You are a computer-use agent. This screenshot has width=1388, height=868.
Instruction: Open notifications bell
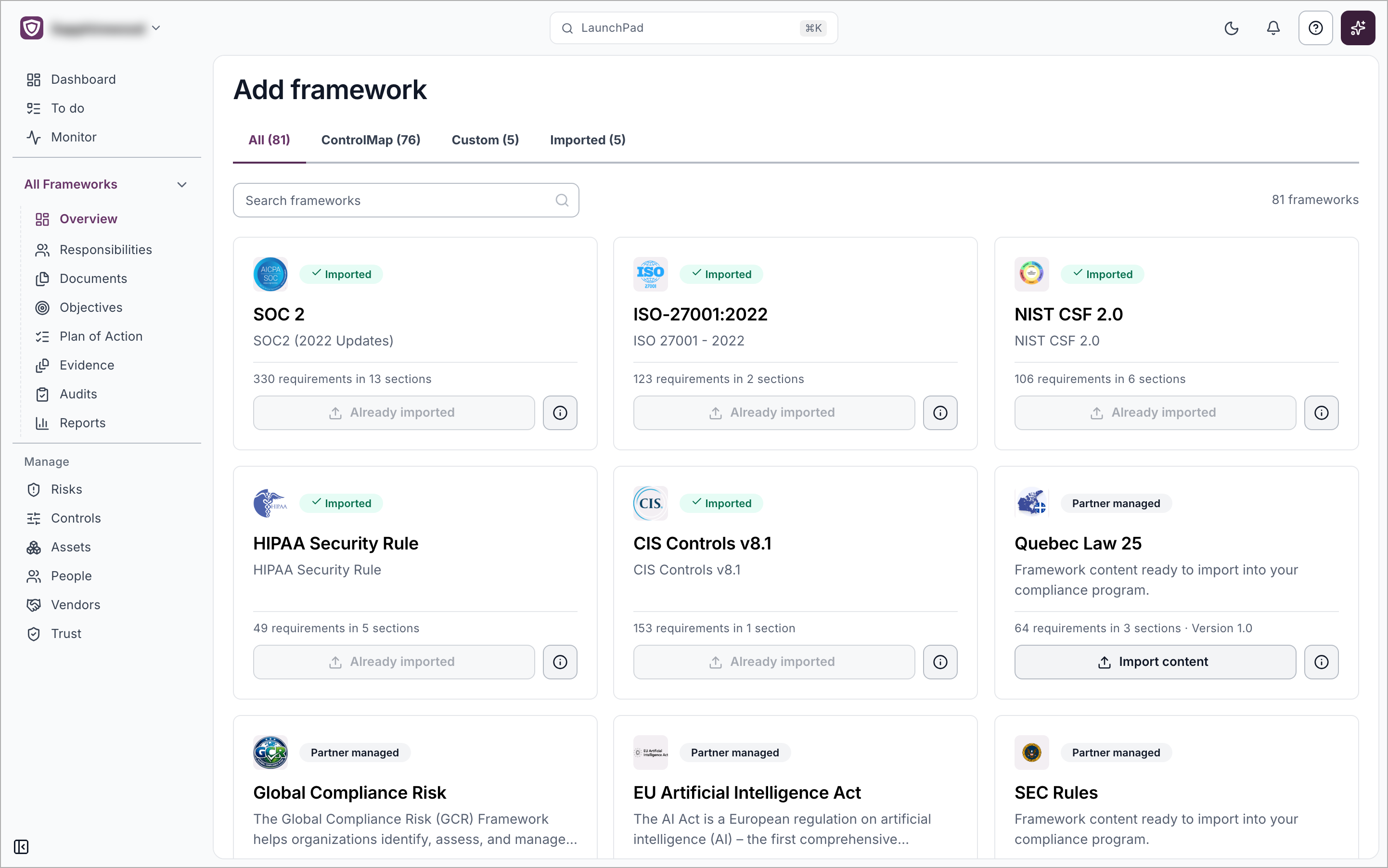[x=1273, y=28]
